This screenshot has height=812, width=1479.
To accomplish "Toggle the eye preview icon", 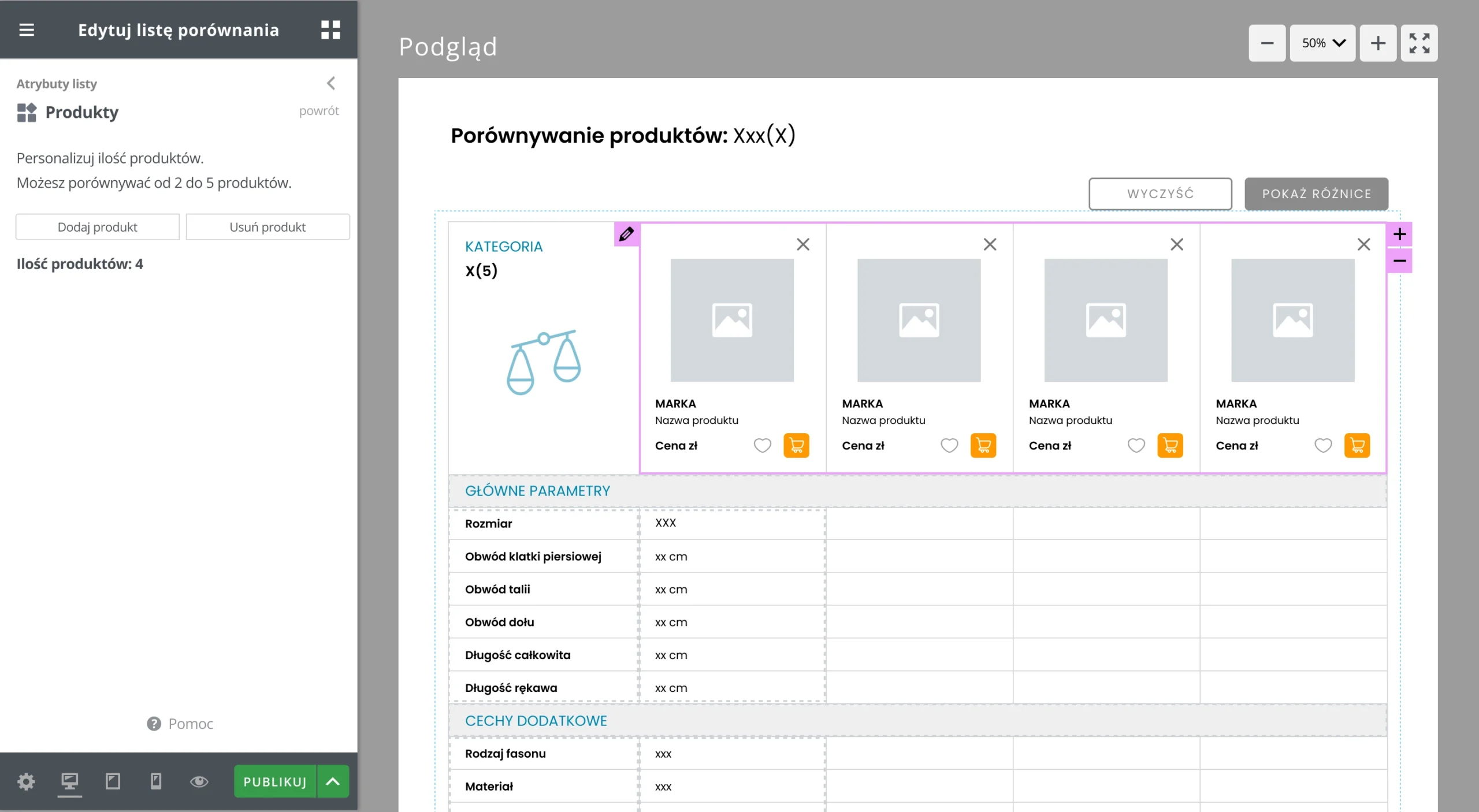I will 199,781.
